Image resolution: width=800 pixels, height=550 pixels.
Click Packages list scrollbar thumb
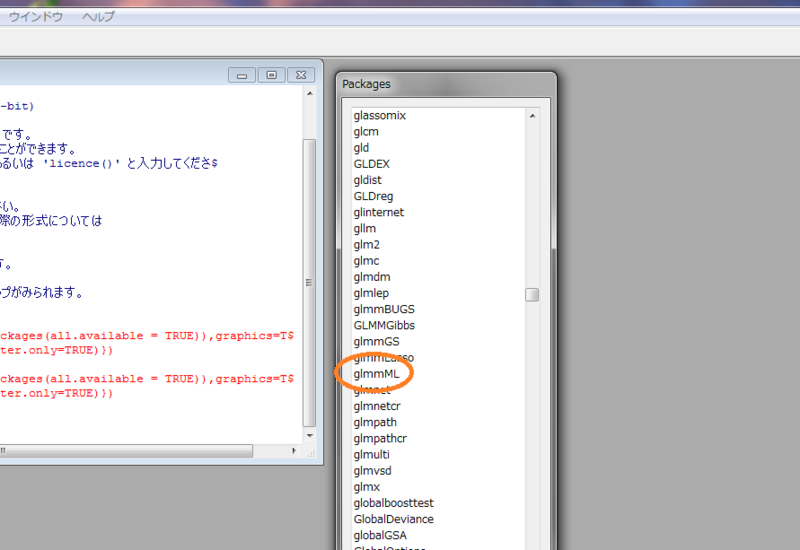[x=532, y=295]
